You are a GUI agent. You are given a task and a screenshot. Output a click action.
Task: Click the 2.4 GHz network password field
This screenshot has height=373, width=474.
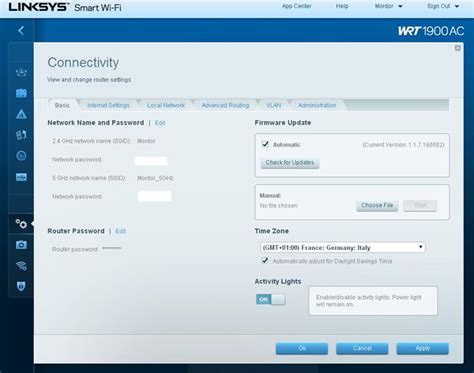point(151,161)
